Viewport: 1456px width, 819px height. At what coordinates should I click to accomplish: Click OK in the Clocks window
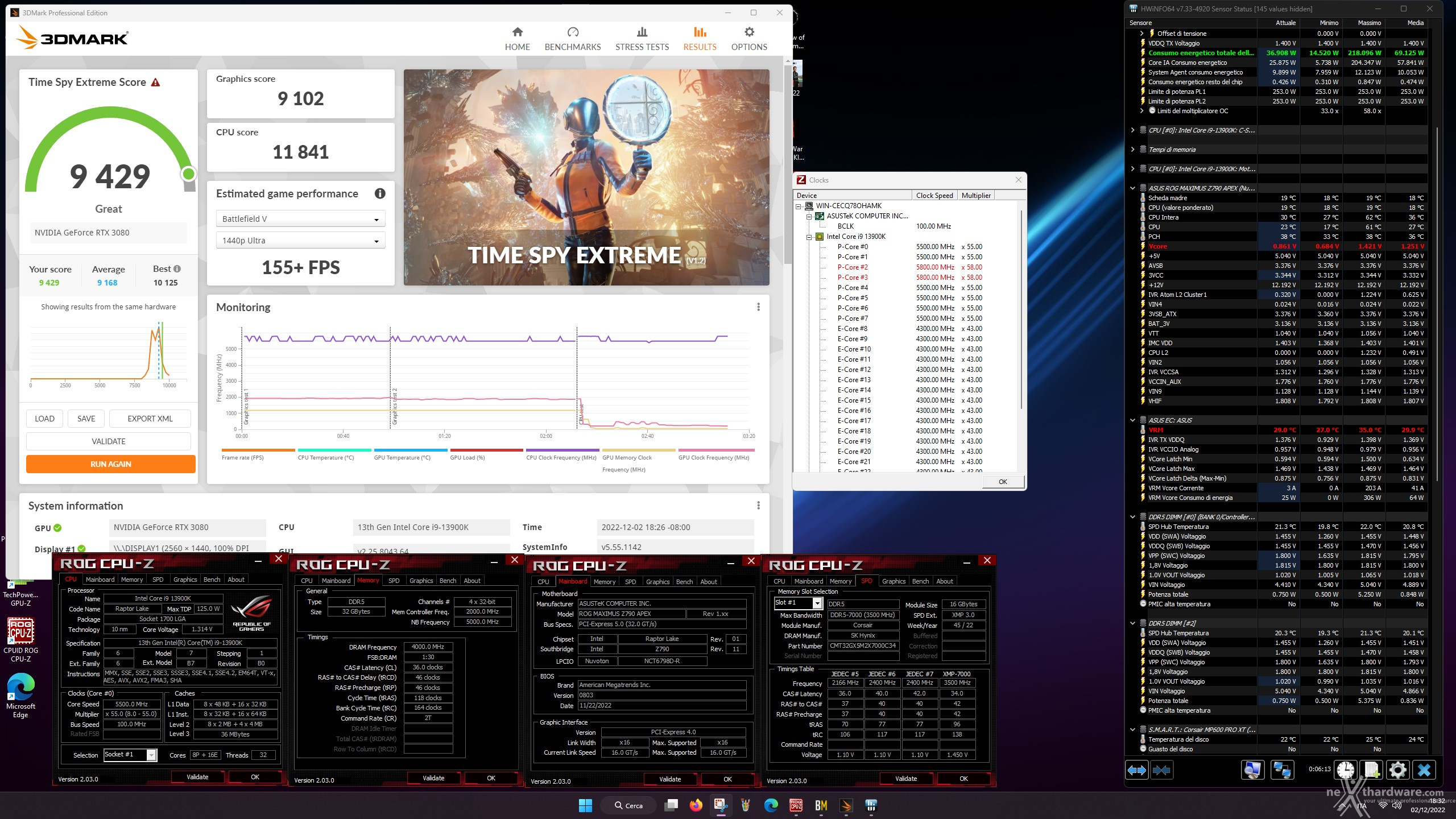coord(1003,482)
